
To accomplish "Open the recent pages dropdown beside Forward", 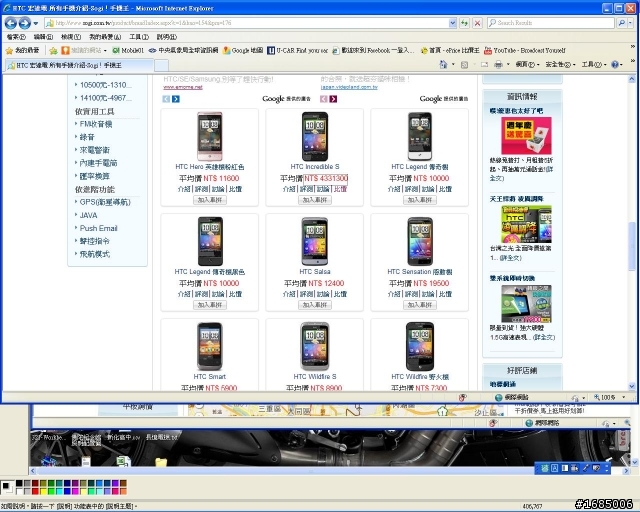I will tap(36, 23).
